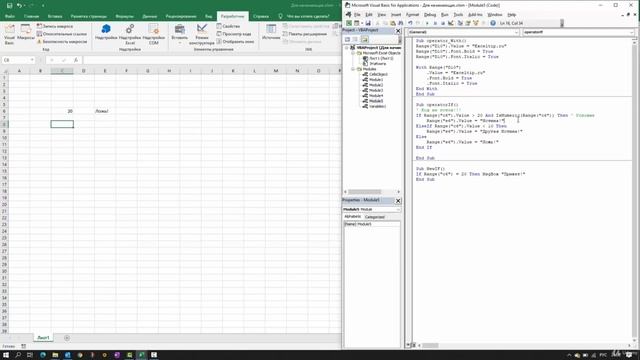Save the Excel workbook from quick access
The height and width of the screenshot is (360, 640).
9,6
